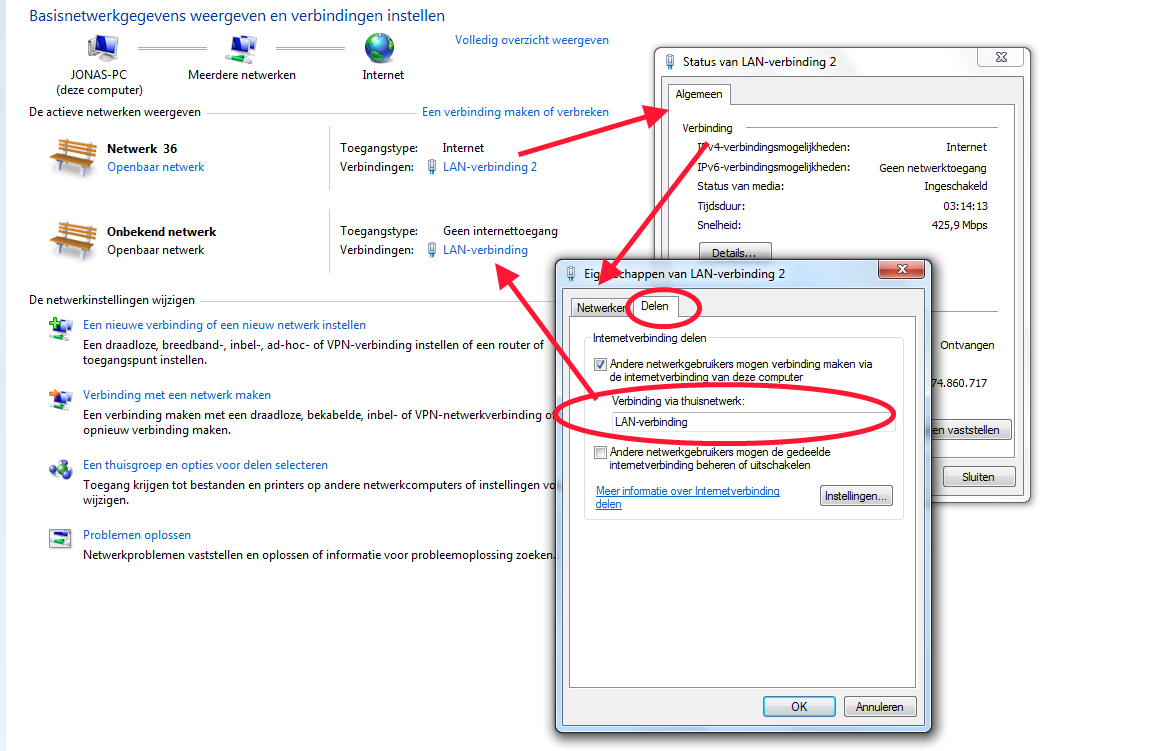The width and height of the screenshot is (1166, 751).
Task: Open the LAN-verbinding 2 connection link
Action: (490, 167)
